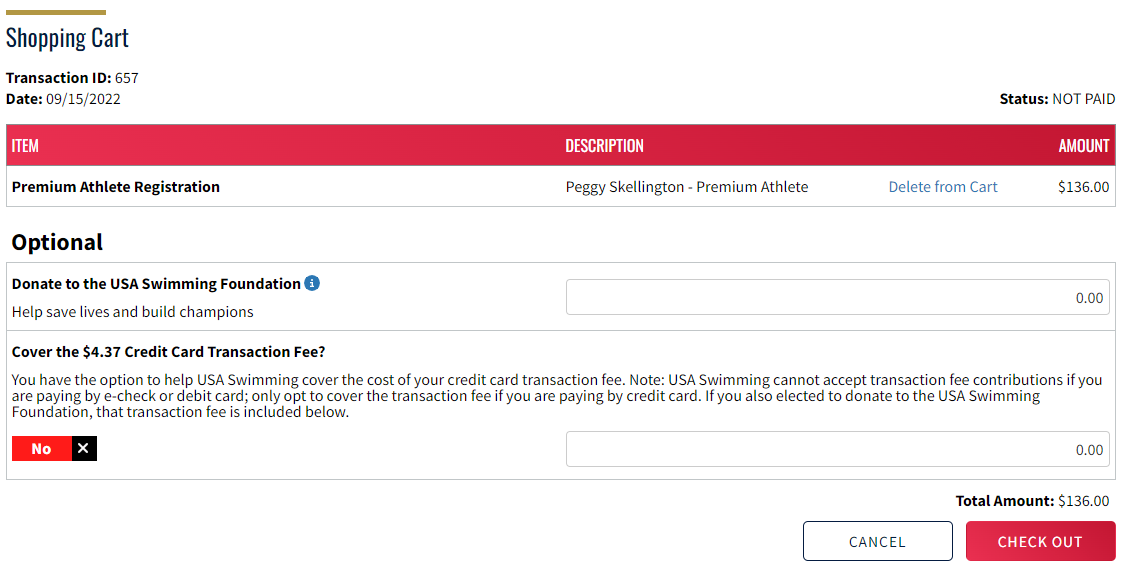Select the Premium Athlete Registration item name
The height and width of the screenshot is (577, 1125).
click(116, 187)
